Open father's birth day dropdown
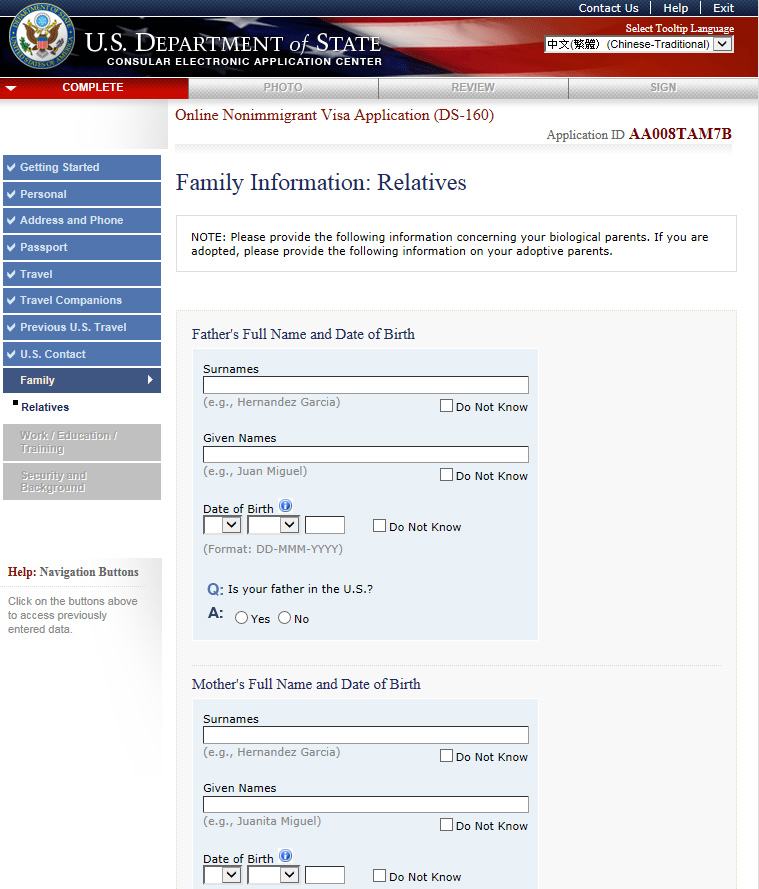The image size is (759, 889). tap(222, 525)
